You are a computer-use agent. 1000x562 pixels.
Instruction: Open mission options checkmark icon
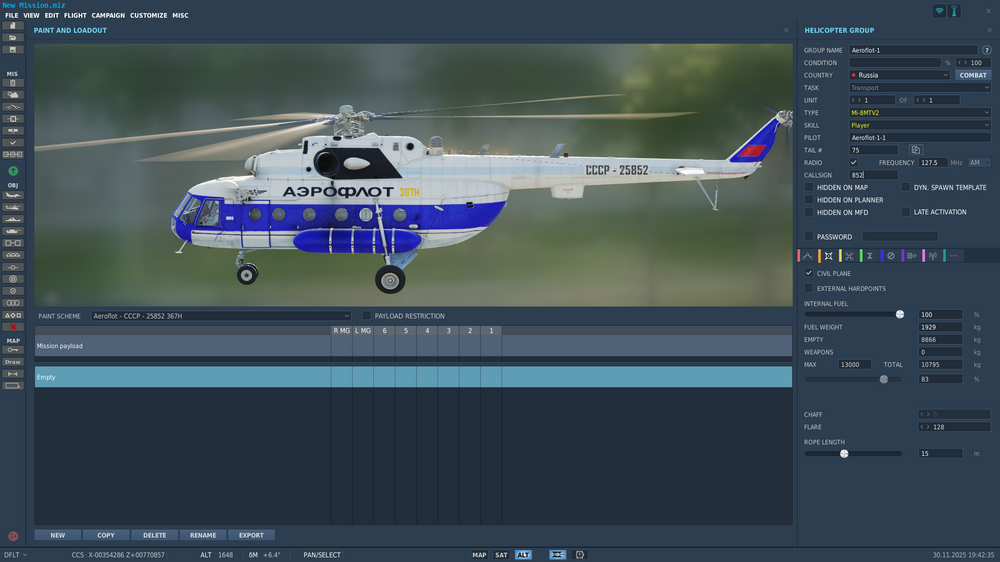[13, 143]
